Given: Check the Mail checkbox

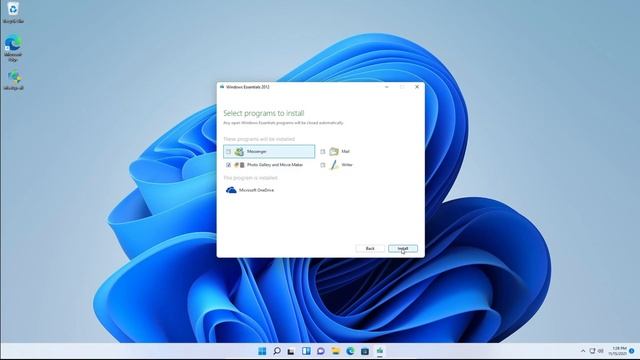Looking at the screenshot, I should (x=323, y=151).
